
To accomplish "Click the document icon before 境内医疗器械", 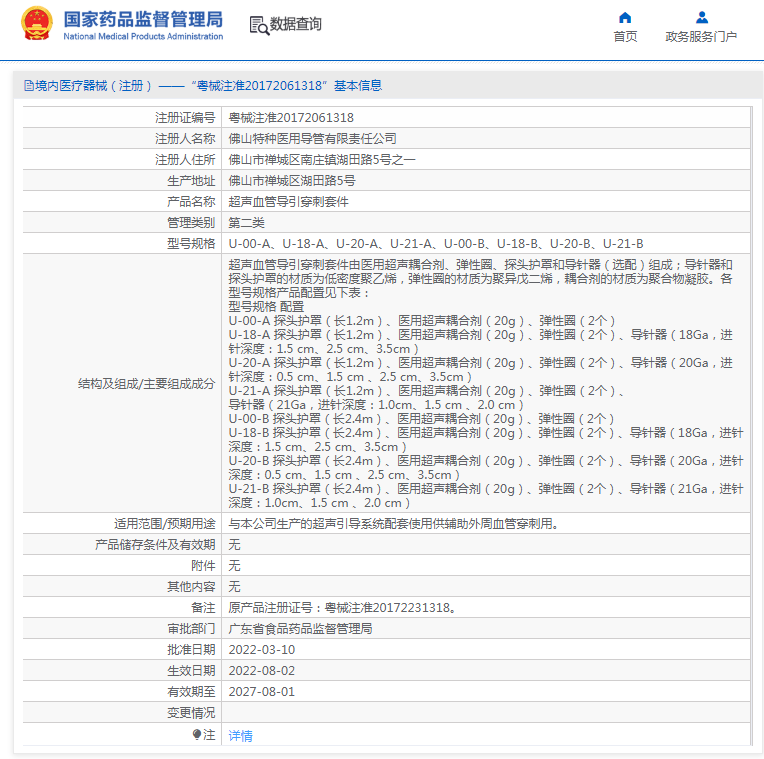I will click(29, 86).
